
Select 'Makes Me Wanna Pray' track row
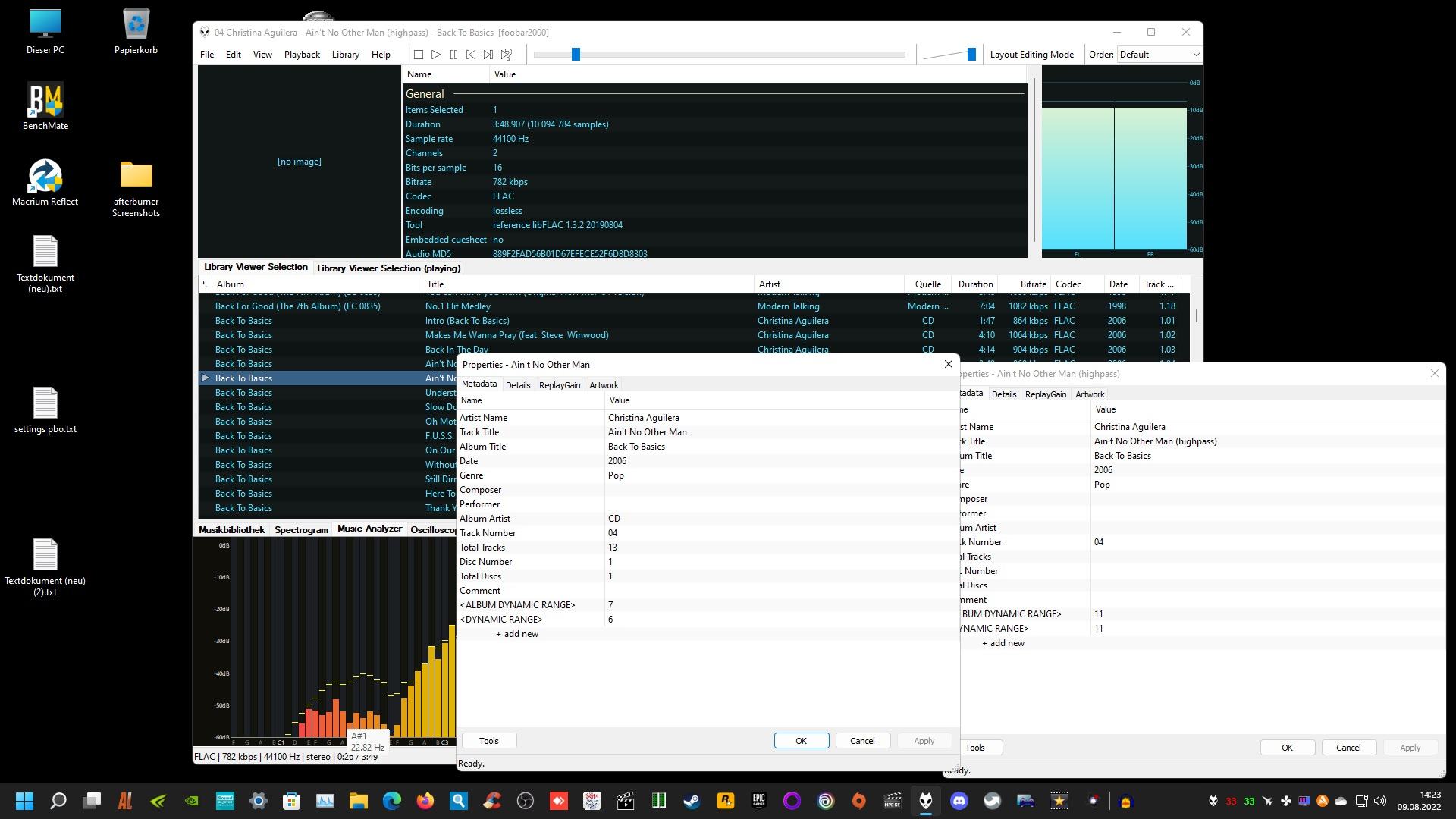tap(694, 335)
